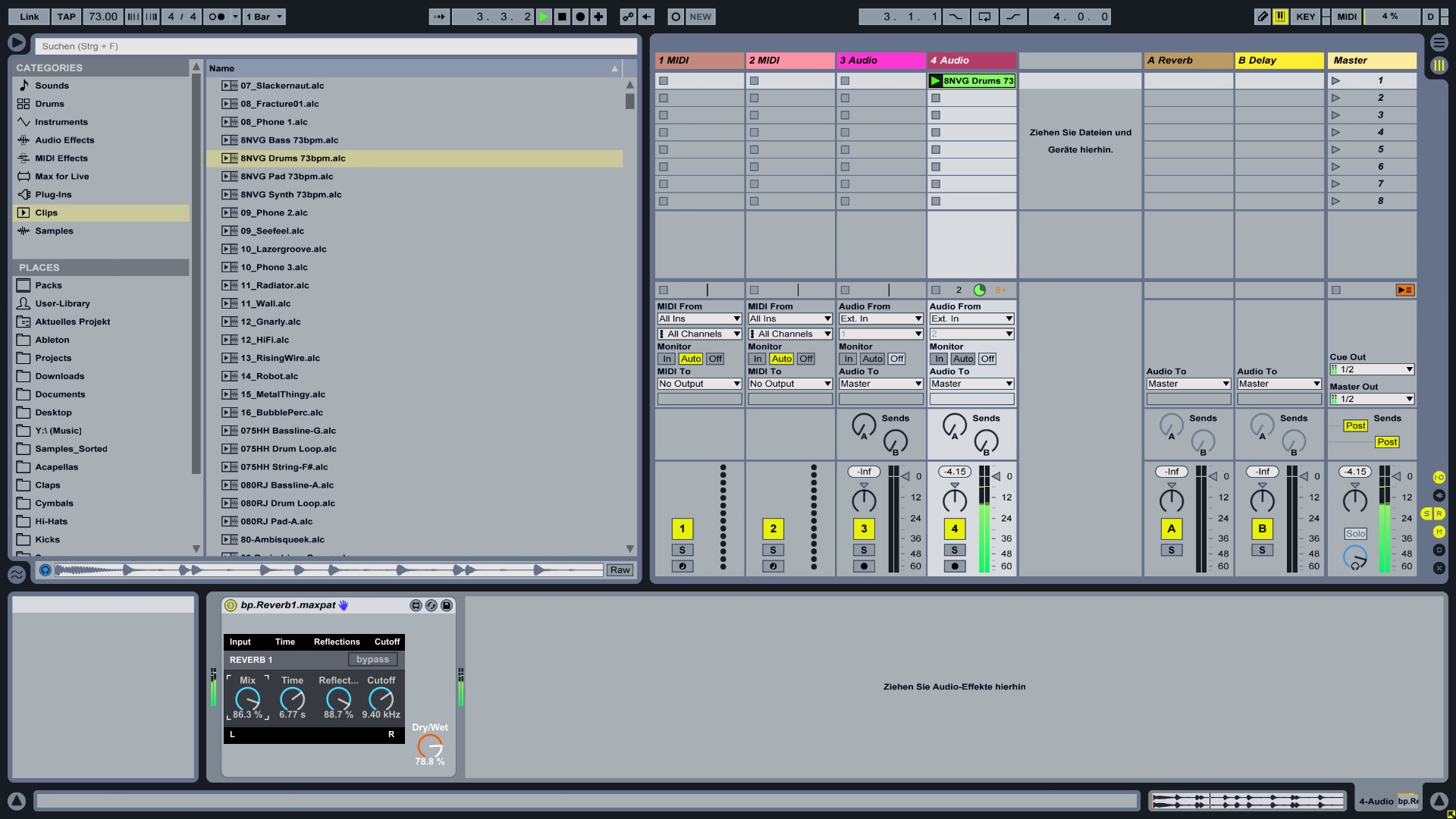Click the Metronome toggle
Viewport: 1456px width, 819px height.
pyautogui.click(x=217, y=17)
